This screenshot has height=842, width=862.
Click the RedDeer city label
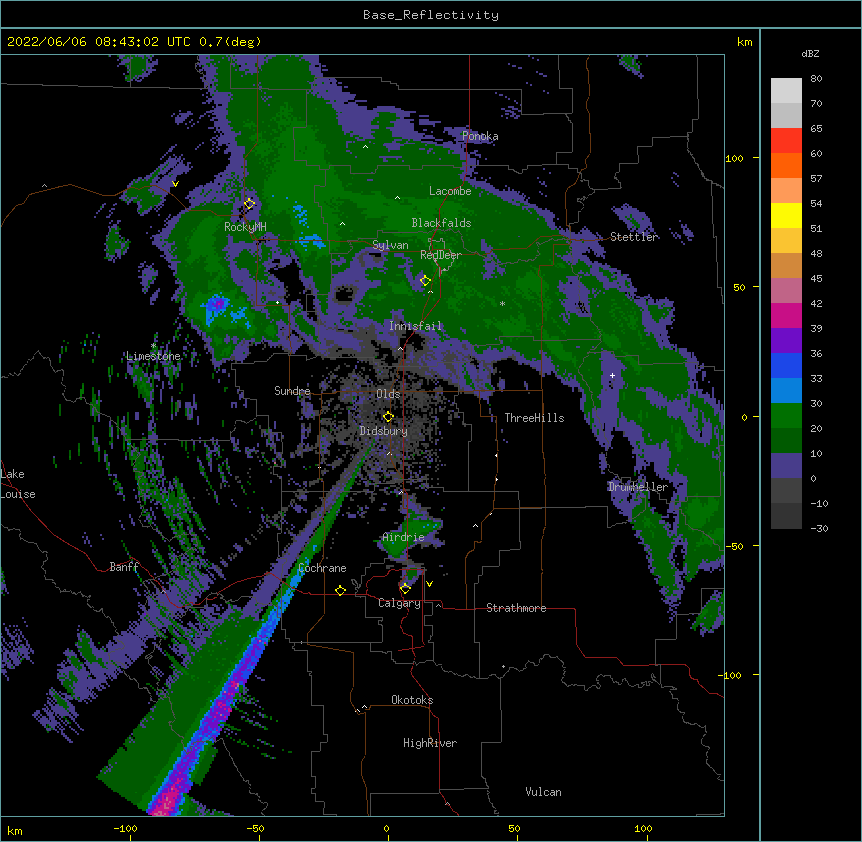(441, 255)
